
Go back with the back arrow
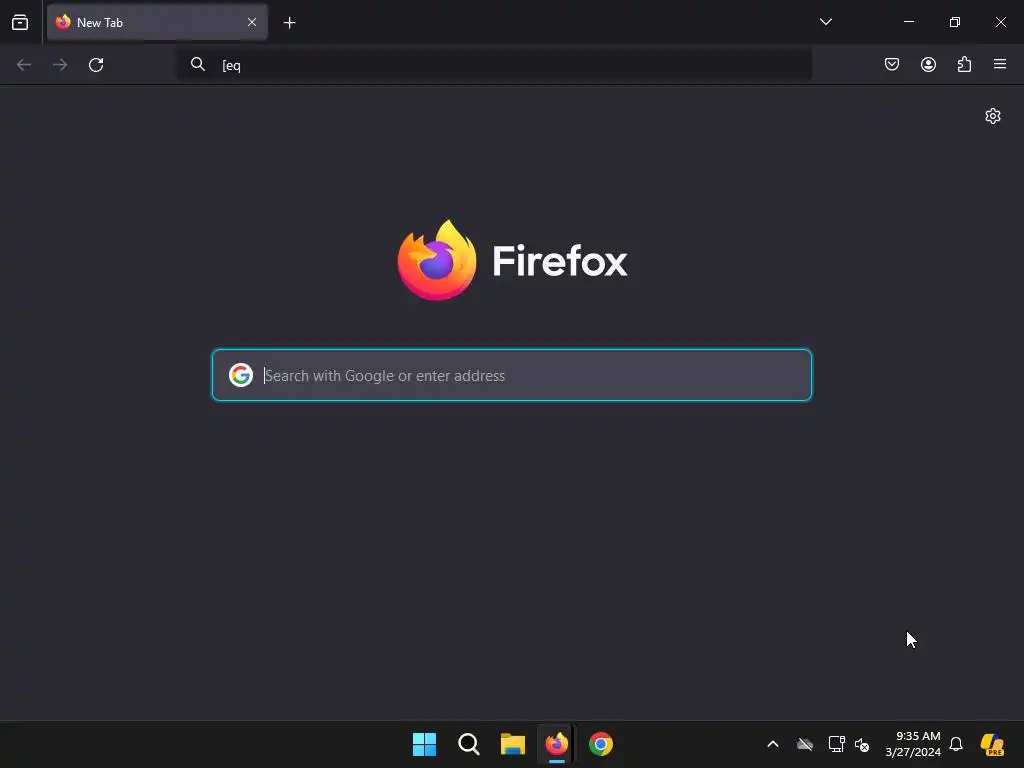(24, 65)
